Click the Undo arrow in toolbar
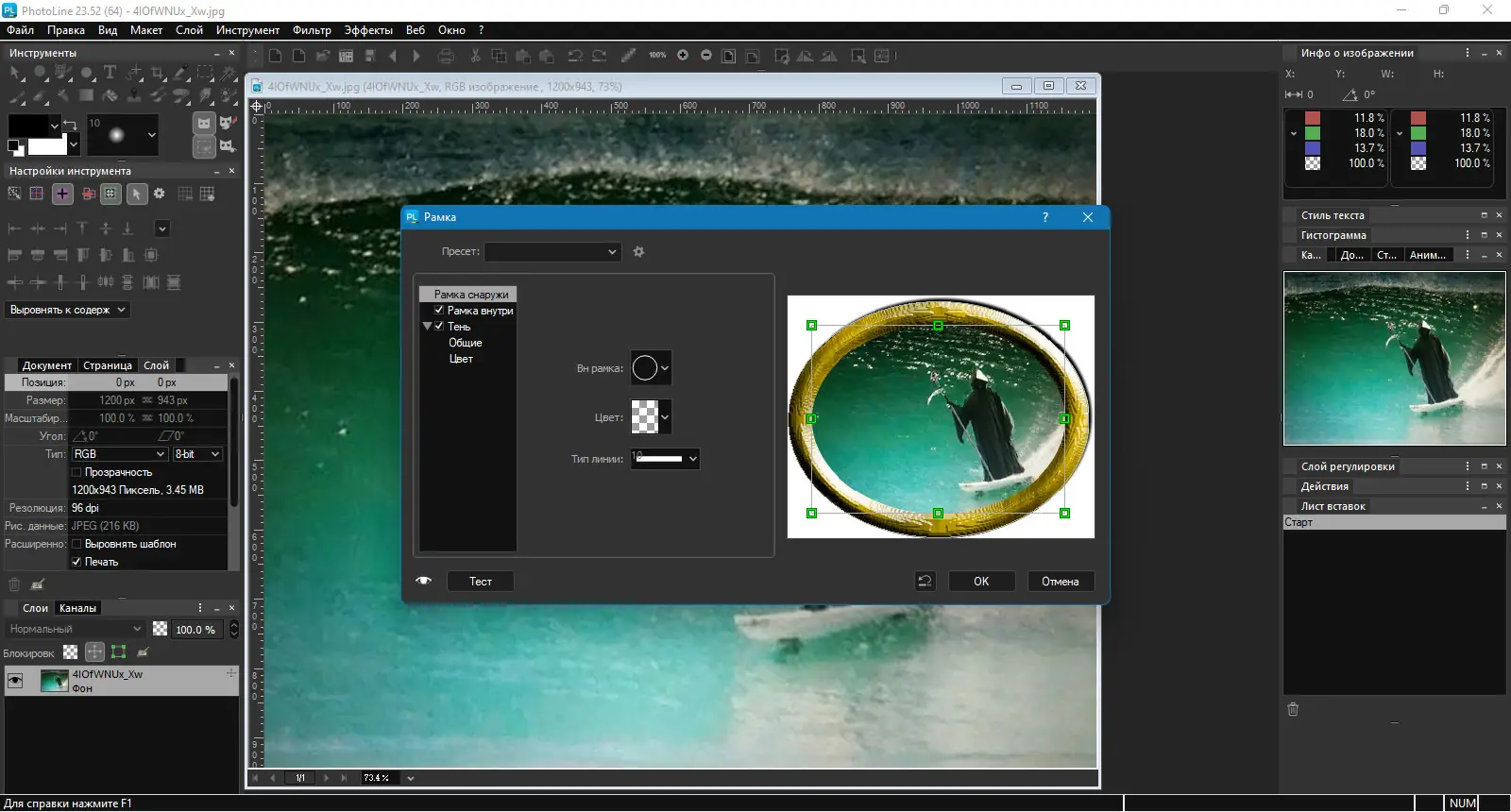Viewport: 1511px width, 812px height. pyautogui.click(x=574, y=56)
